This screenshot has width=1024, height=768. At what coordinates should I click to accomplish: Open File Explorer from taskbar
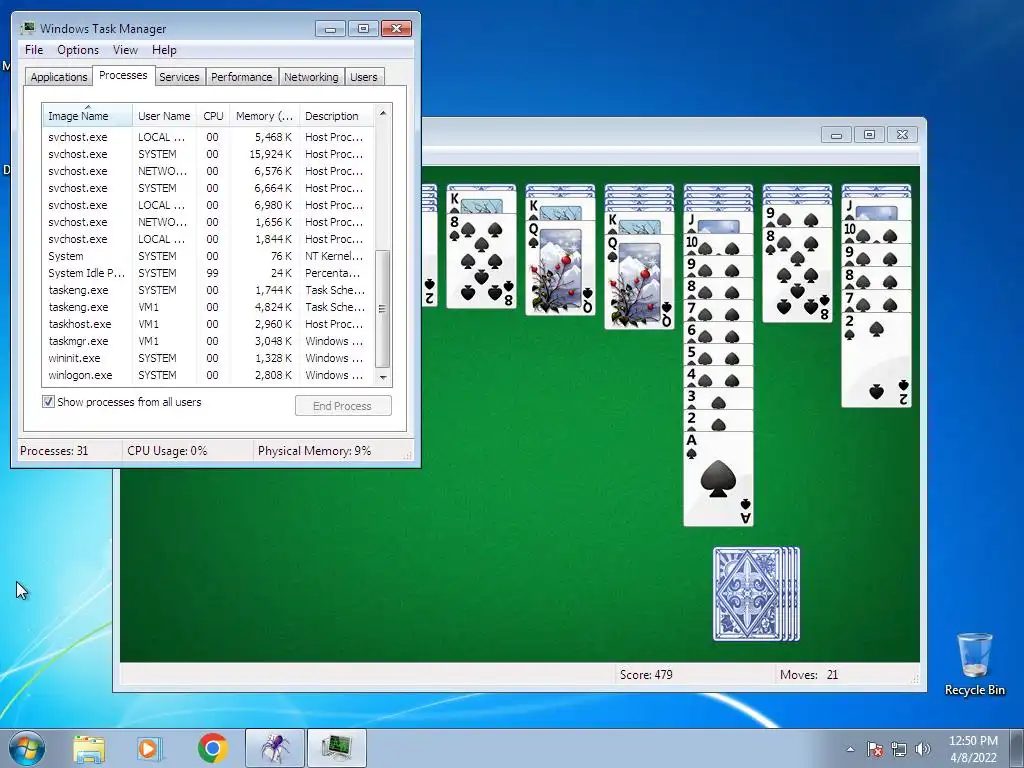coord(89,748)
